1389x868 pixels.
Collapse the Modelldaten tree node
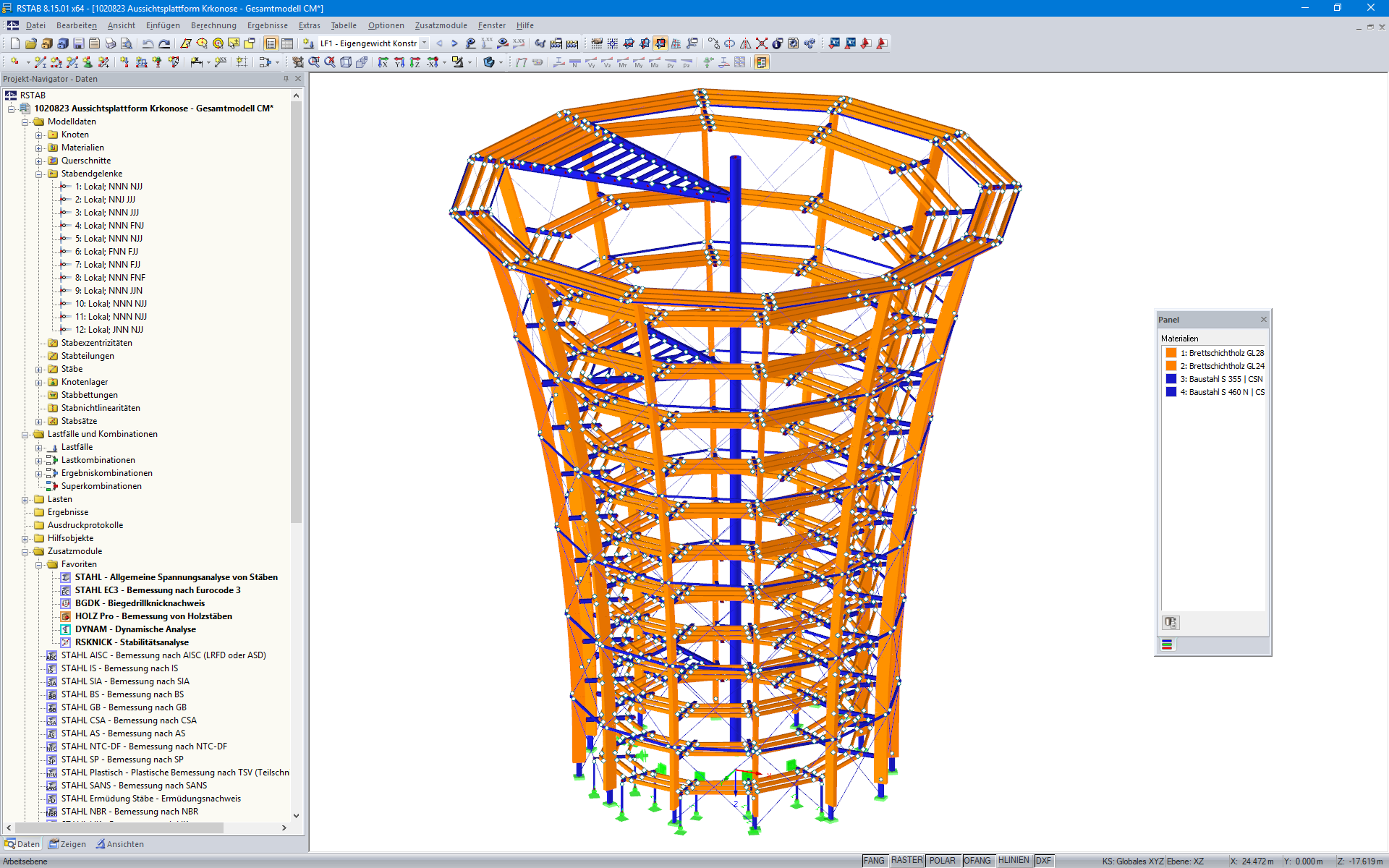(25, 122)
